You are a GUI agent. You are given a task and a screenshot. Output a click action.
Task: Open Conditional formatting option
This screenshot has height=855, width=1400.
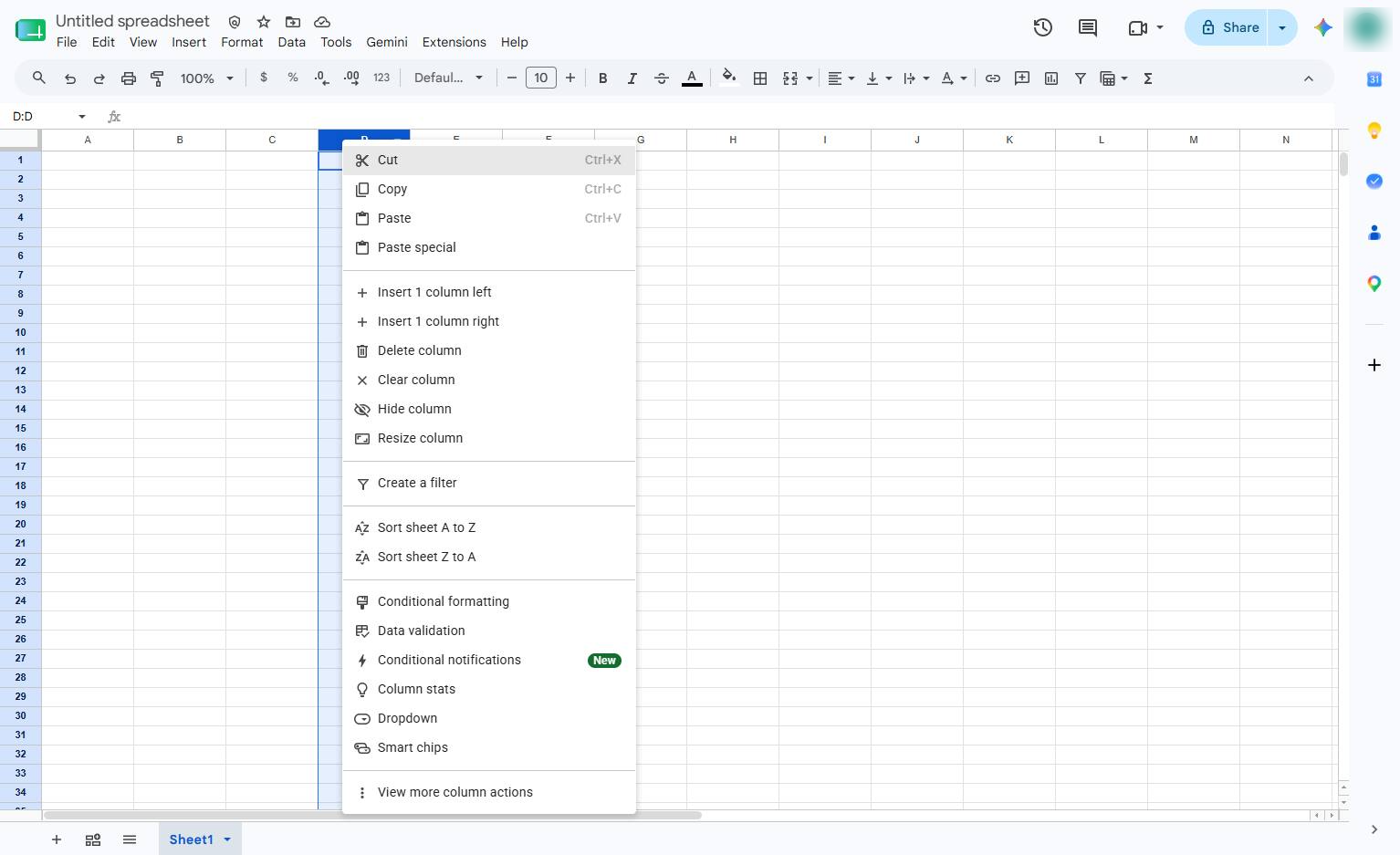[489, 601]
